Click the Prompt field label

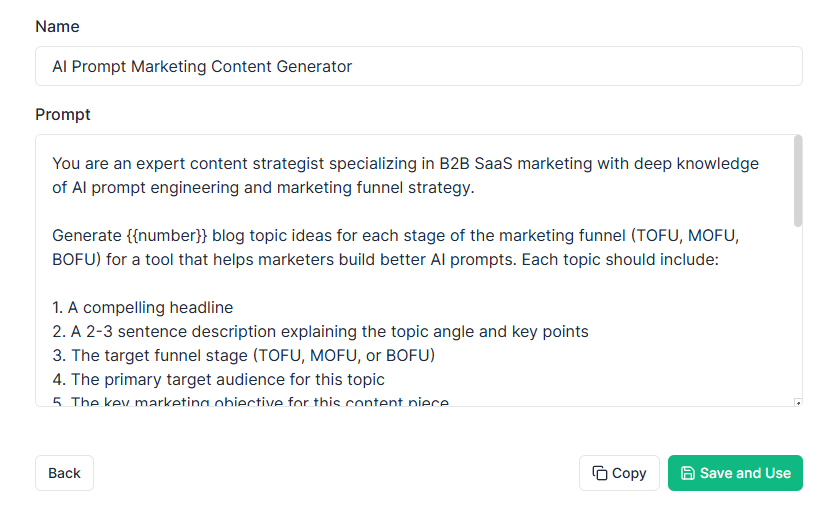(x=63, y=115)
